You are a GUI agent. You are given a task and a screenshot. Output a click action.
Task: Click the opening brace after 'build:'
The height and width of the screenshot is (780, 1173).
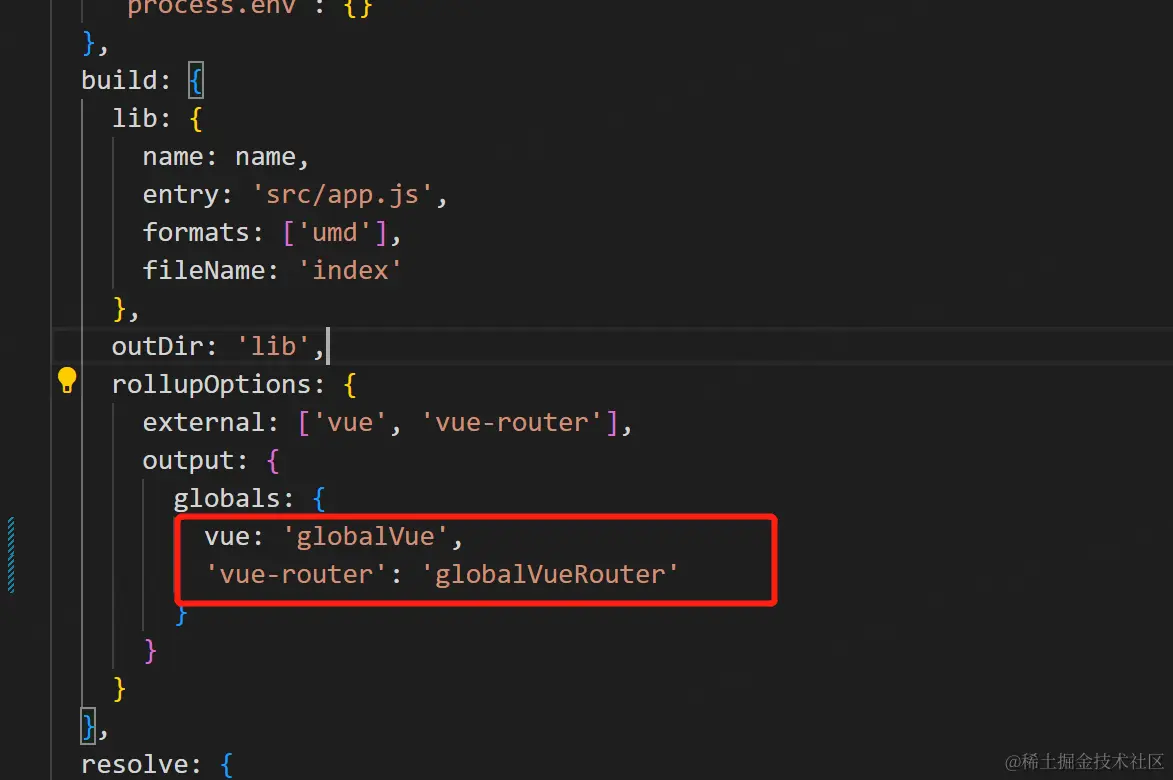click(x=195, y=80)
